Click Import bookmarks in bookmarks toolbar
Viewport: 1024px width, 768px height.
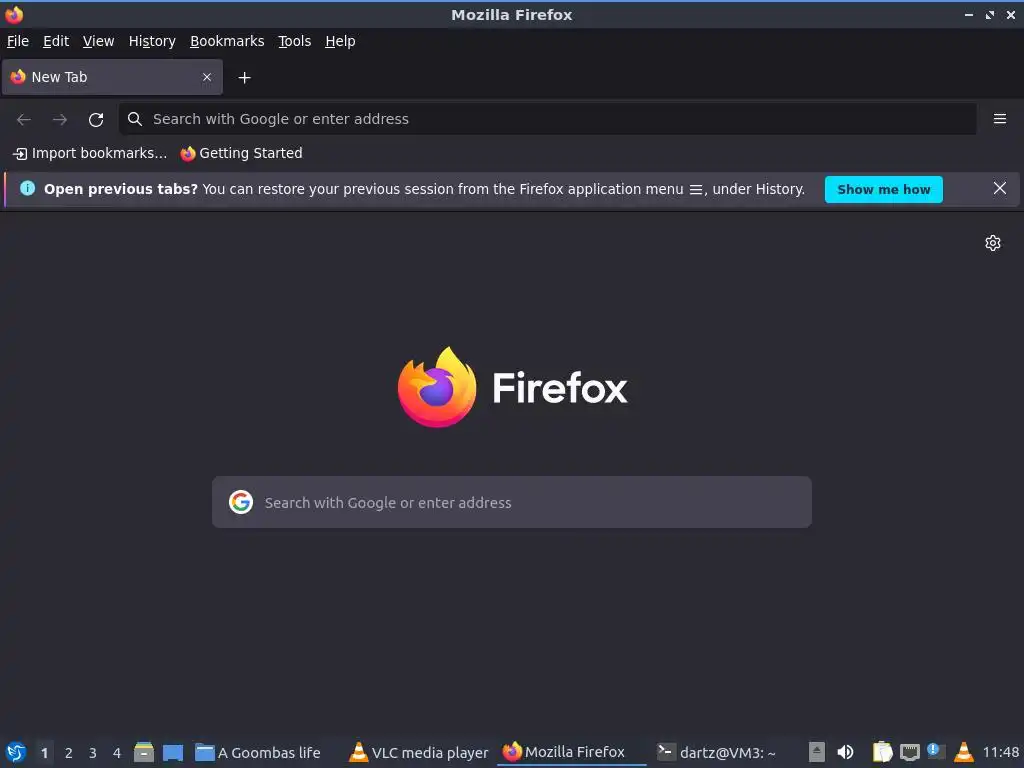tap(90, 153)
